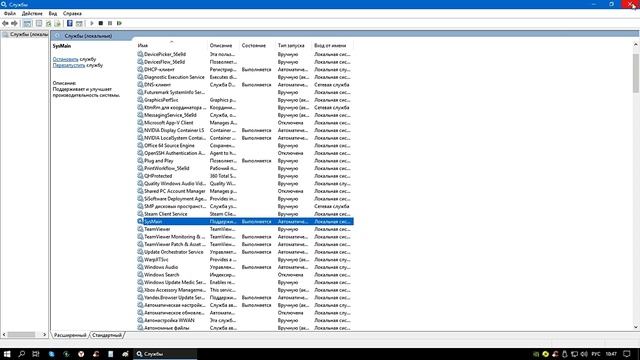Select the QHProtected service row
Image resolution: width=640 pixels, height=360 pixels.
click(245, 176)
